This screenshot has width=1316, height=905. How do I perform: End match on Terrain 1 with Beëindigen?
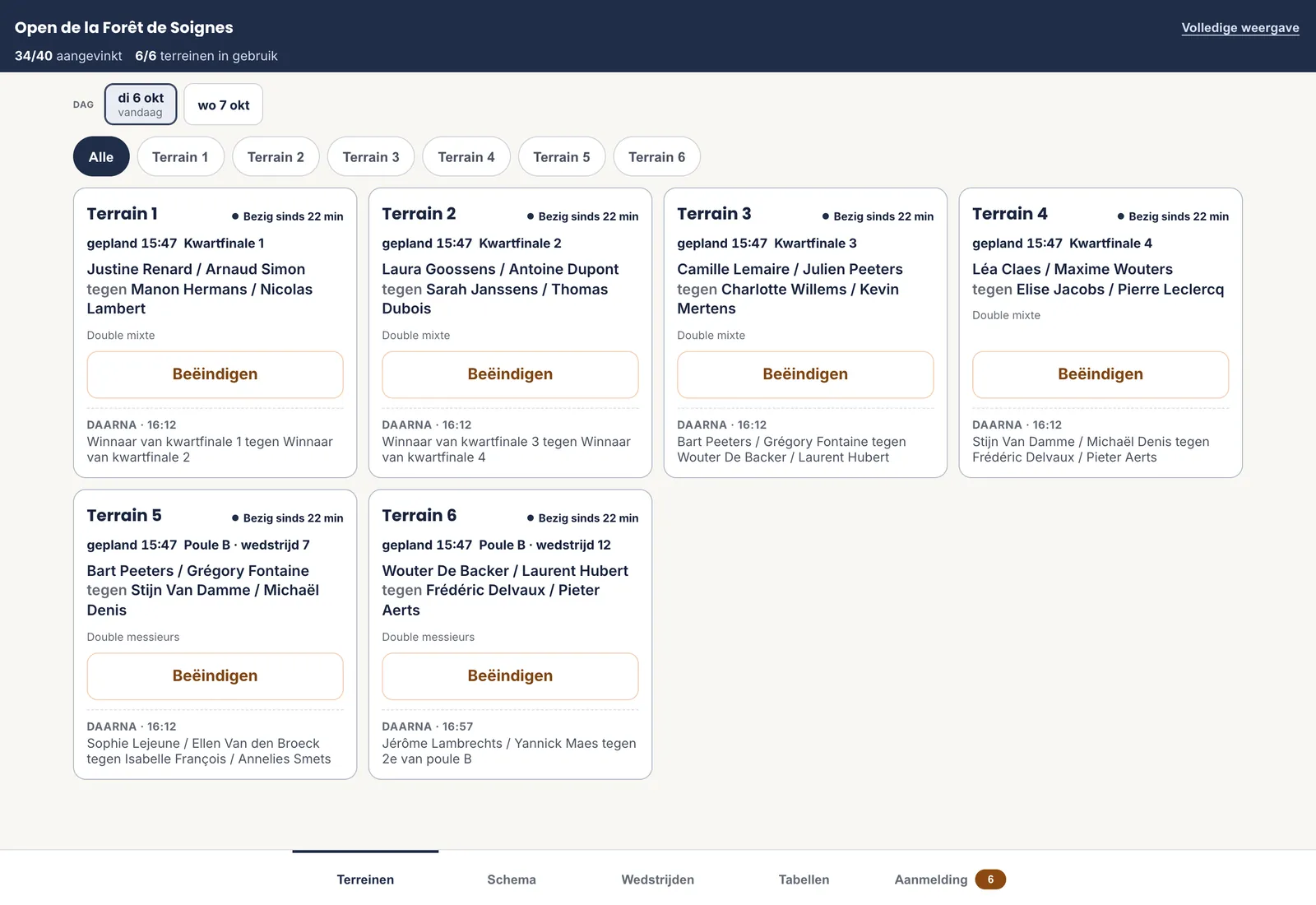215,374
